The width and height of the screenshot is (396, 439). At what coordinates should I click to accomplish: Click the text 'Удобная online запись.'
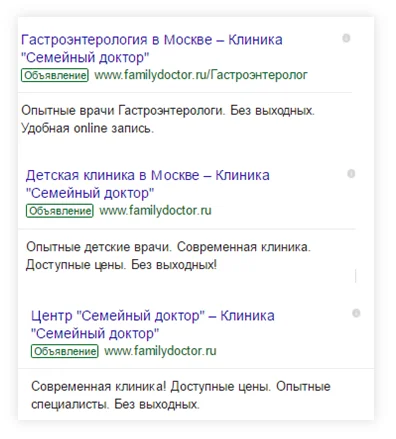coord(87,128)
